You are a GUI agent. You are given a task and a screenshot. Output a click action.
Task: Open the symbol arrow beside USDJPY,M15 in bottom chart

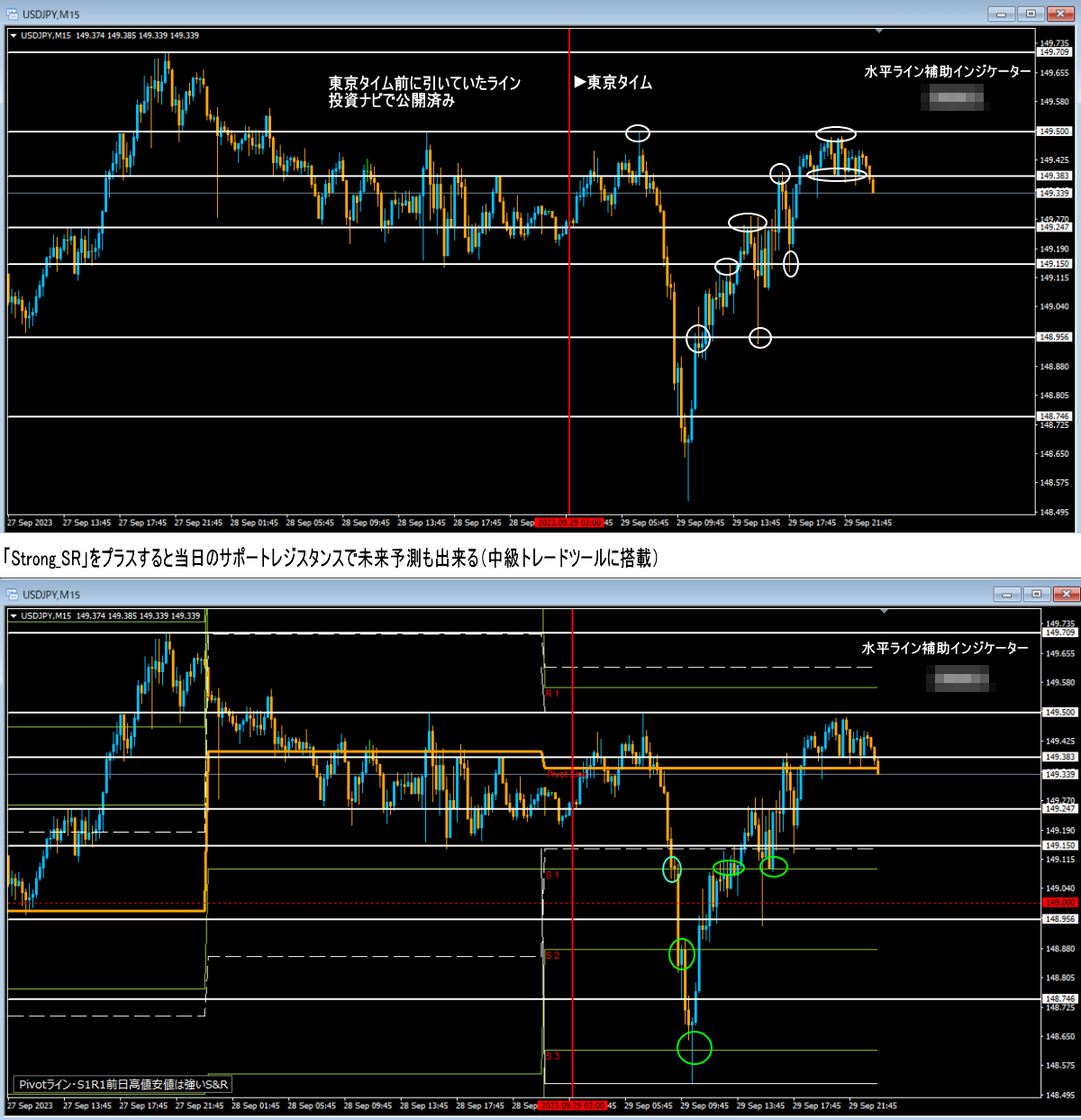pos(14,616)
